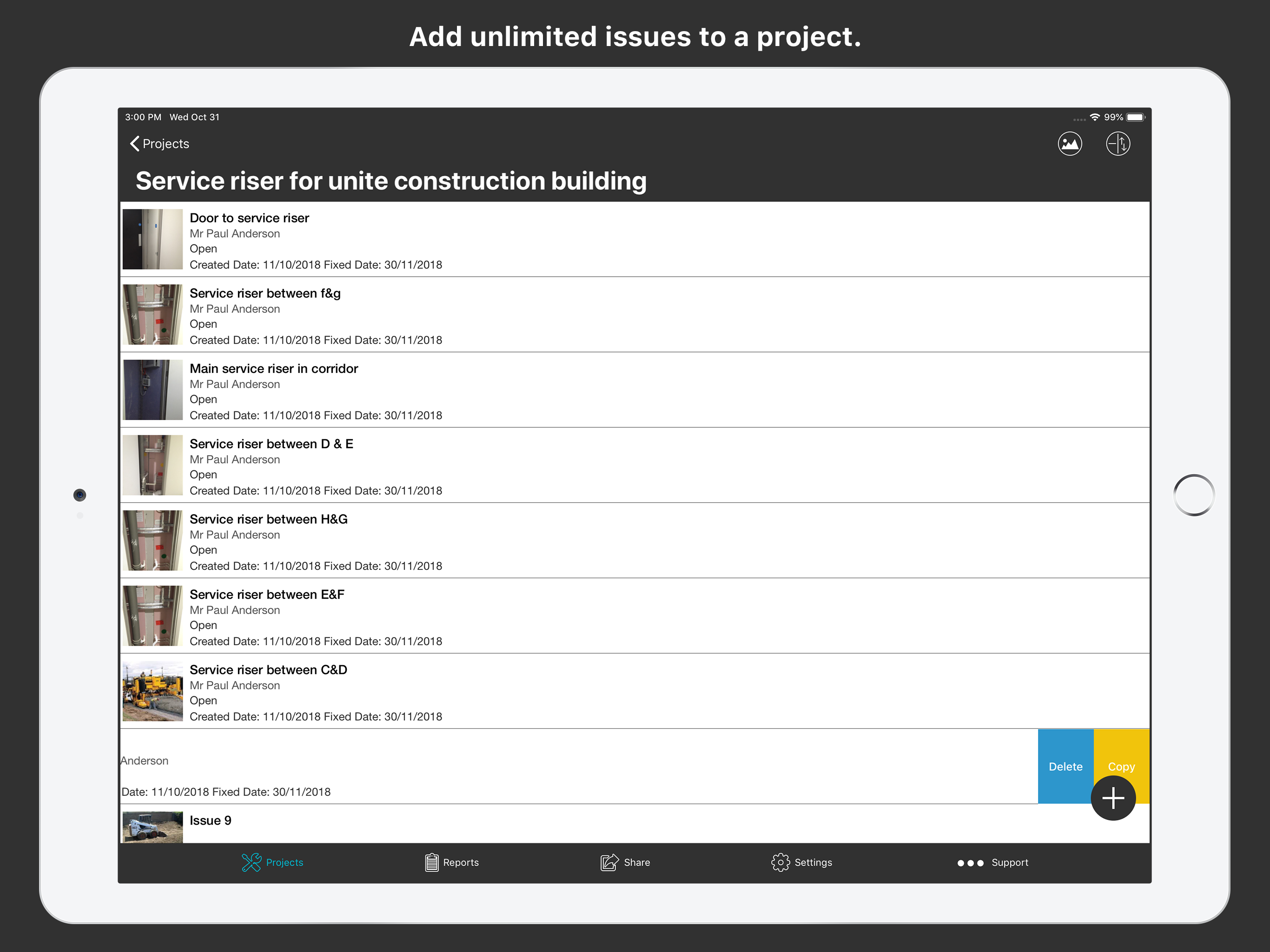Open the Share tab
The height and width of the screenshot is (952, 1270).
[x=625, y=862]
